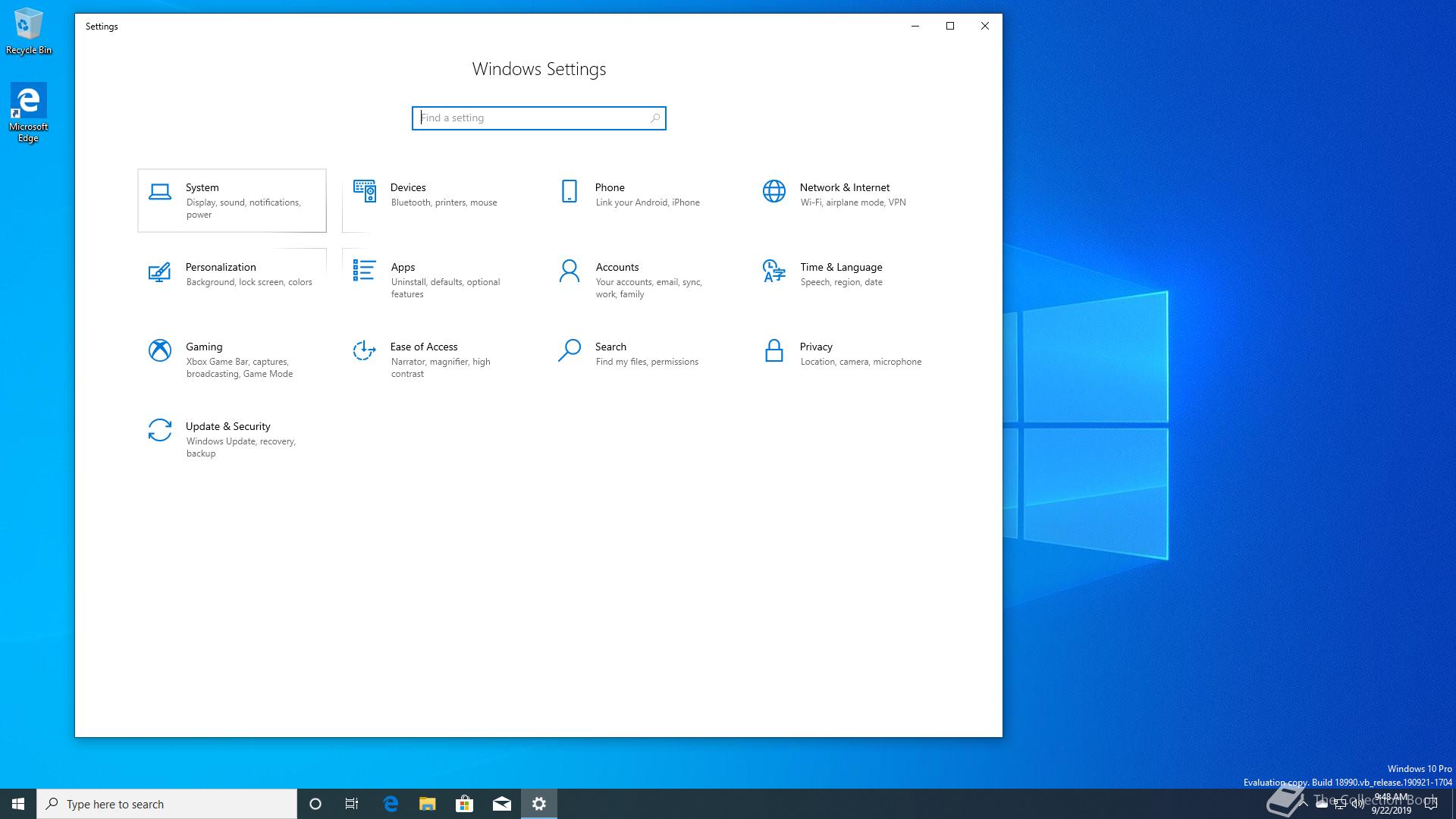Open Network & Internet globe icon

tap(773, 191)
